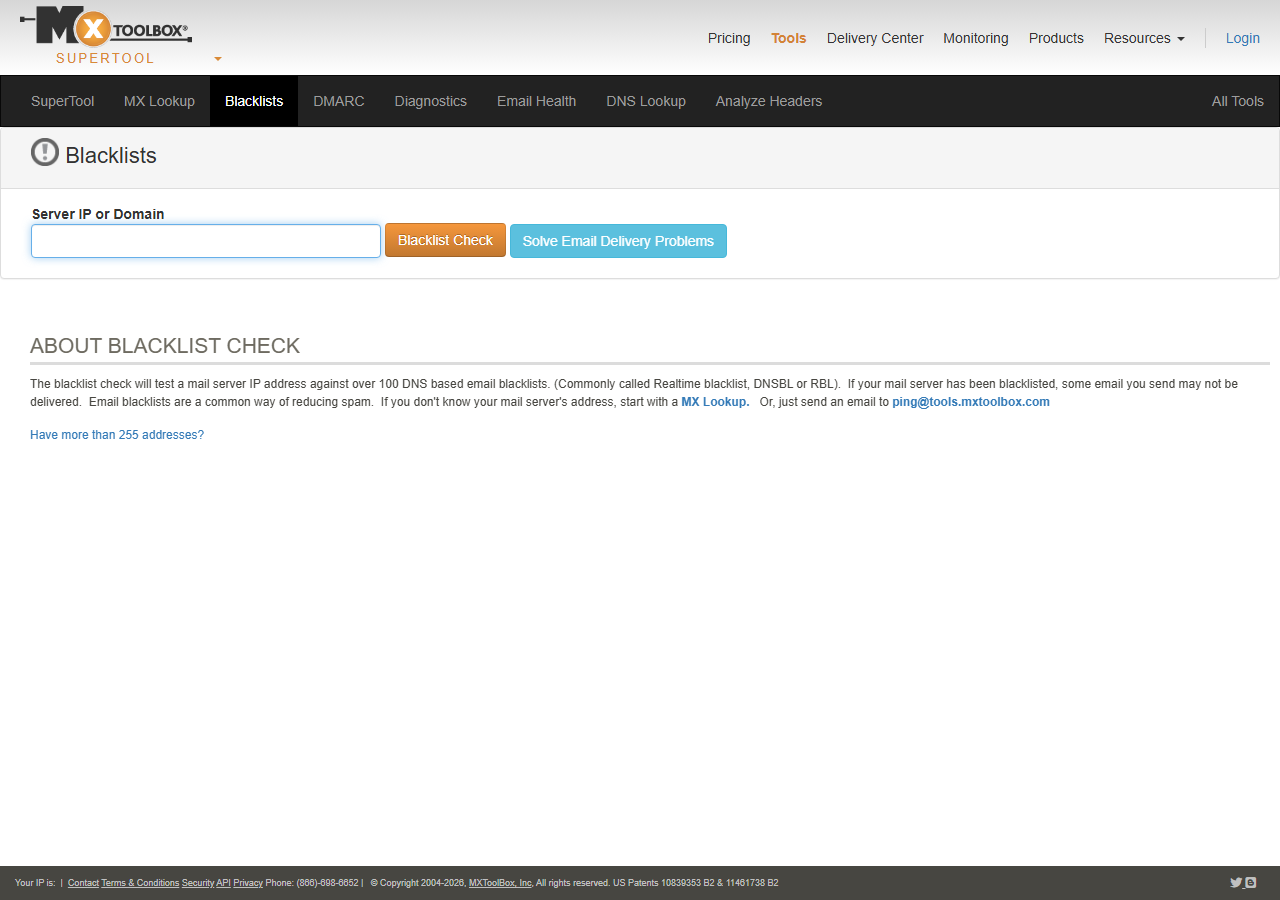The image size is (1280, 900).
Task: Open Delivery Center page
Action: pyautogui.click(x=875, y=38)
